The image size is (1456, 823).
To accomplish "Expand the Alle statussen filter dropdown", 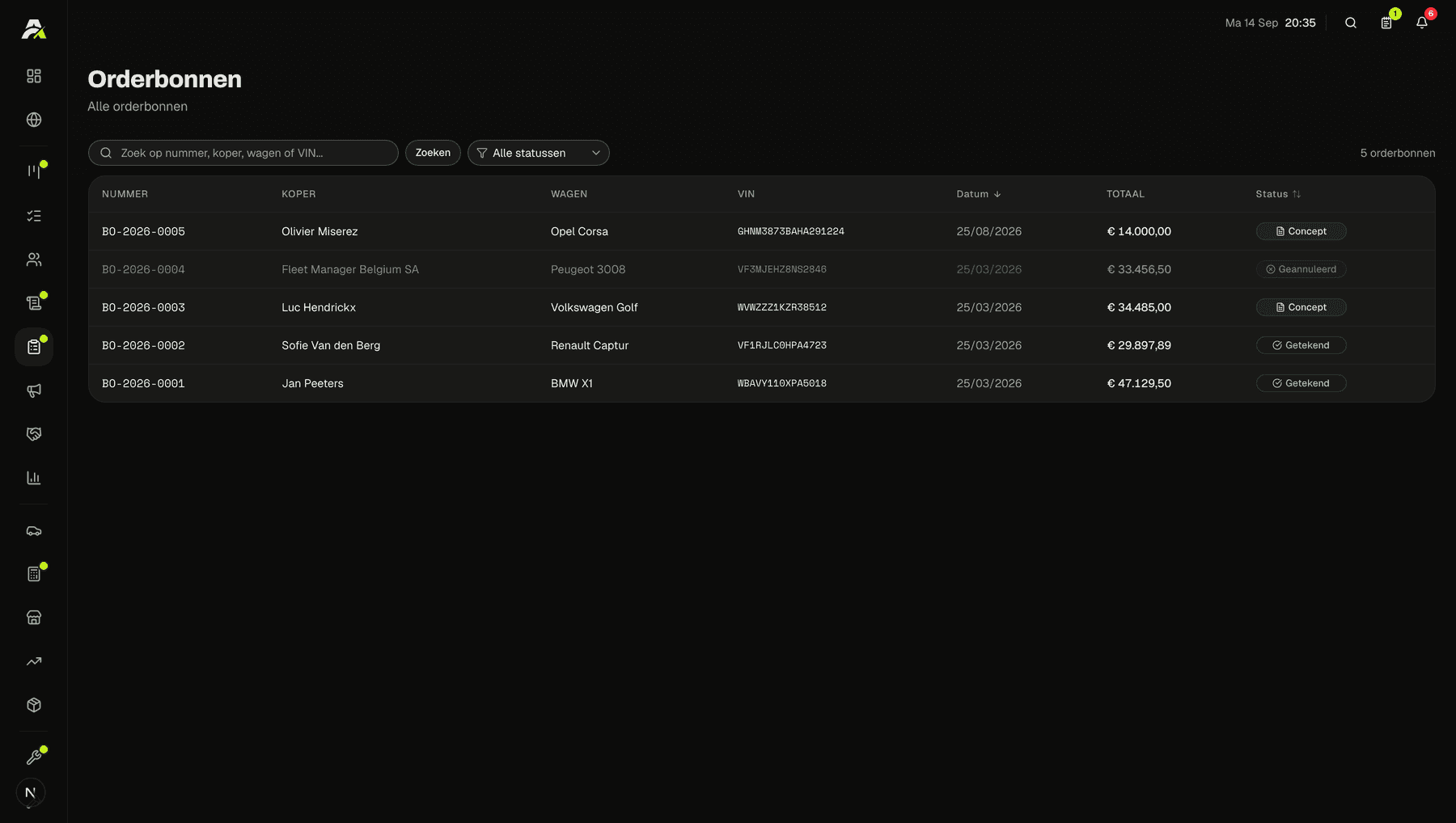I will coord(539,153).
